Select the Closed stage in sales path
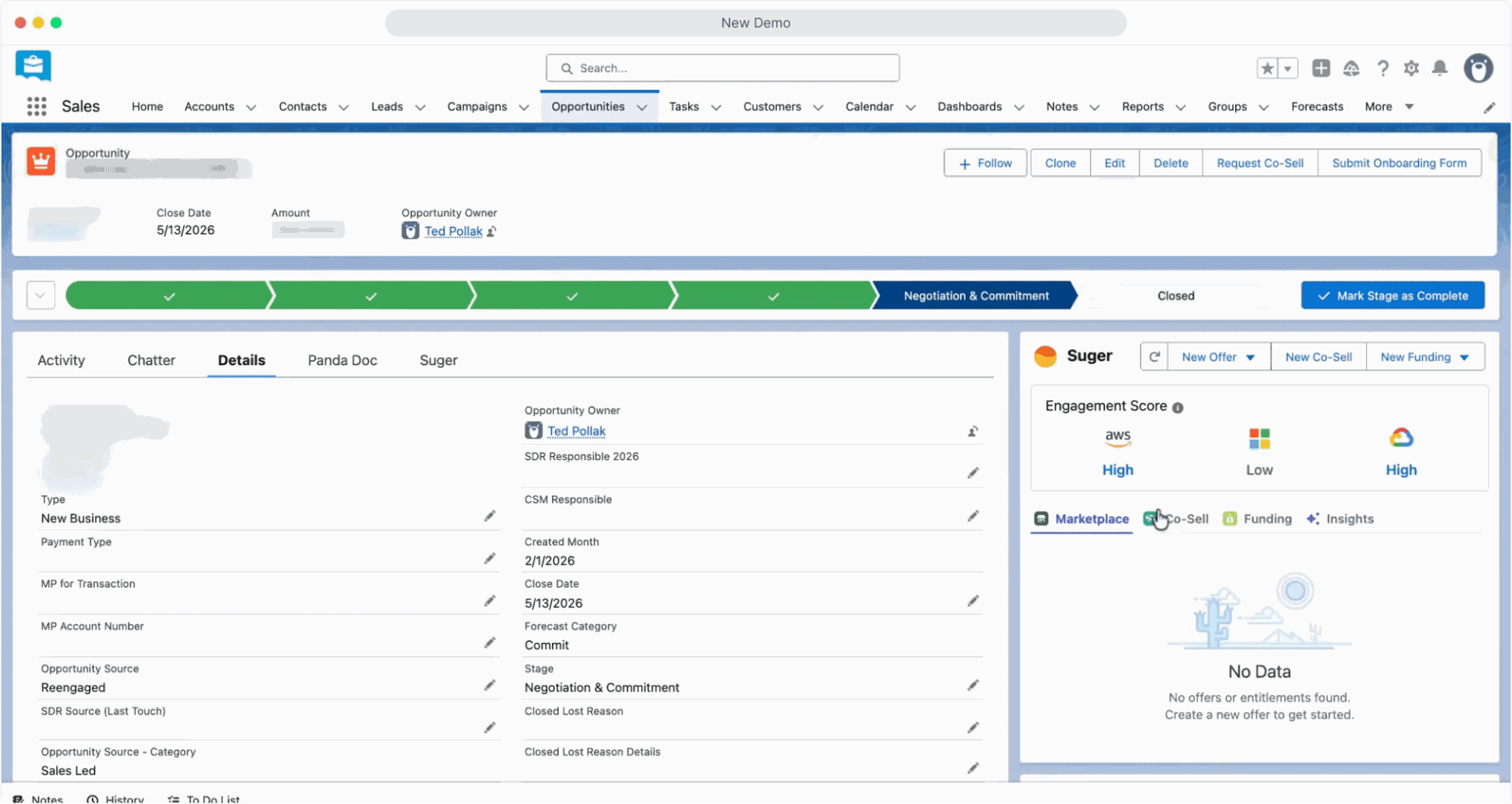Screen dimensions: 1512x804 [x=1175, y=296]
